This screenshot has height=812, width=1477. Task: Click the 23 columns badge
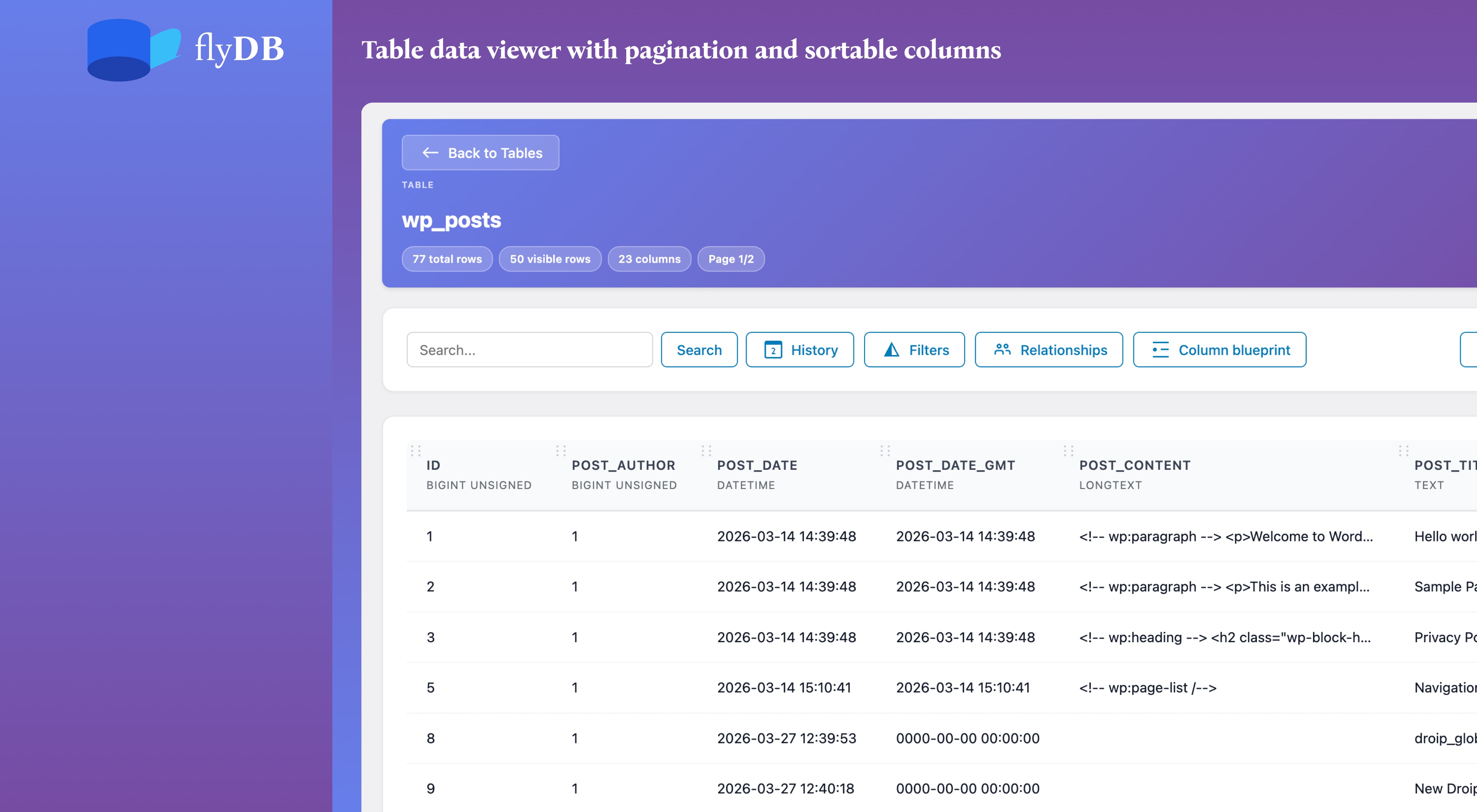649,259
